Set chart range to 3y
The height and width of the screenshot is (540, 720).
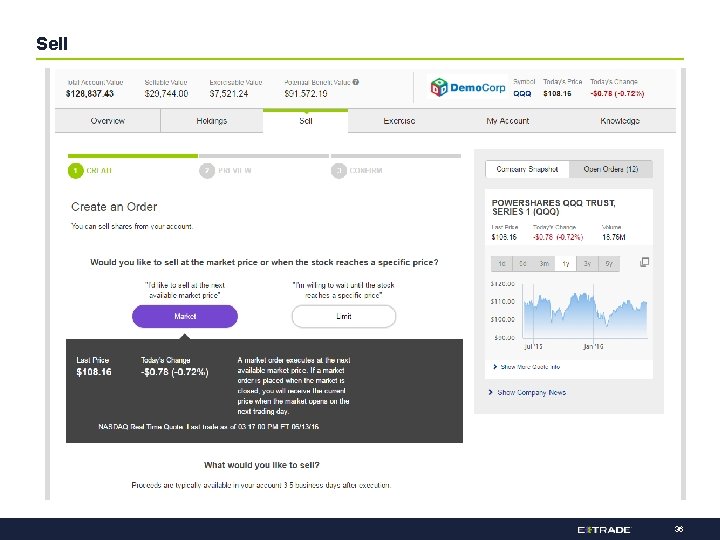pyautogui.click(x=587, y=264)
